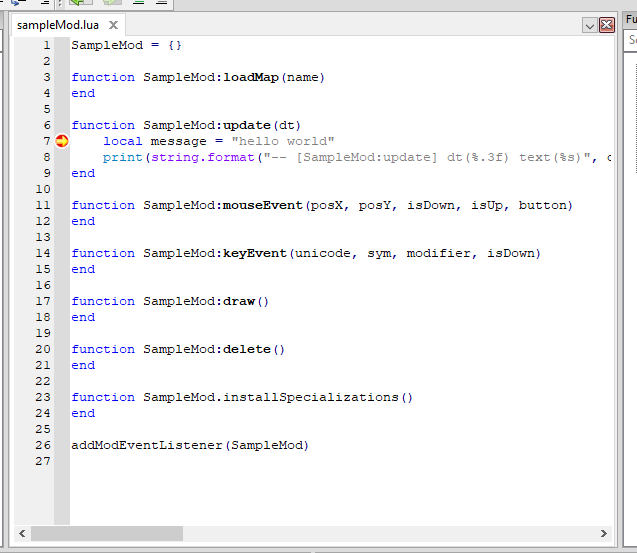Open the document tab list dropdown arrow
Screen dimensions: 637x553
590,26
